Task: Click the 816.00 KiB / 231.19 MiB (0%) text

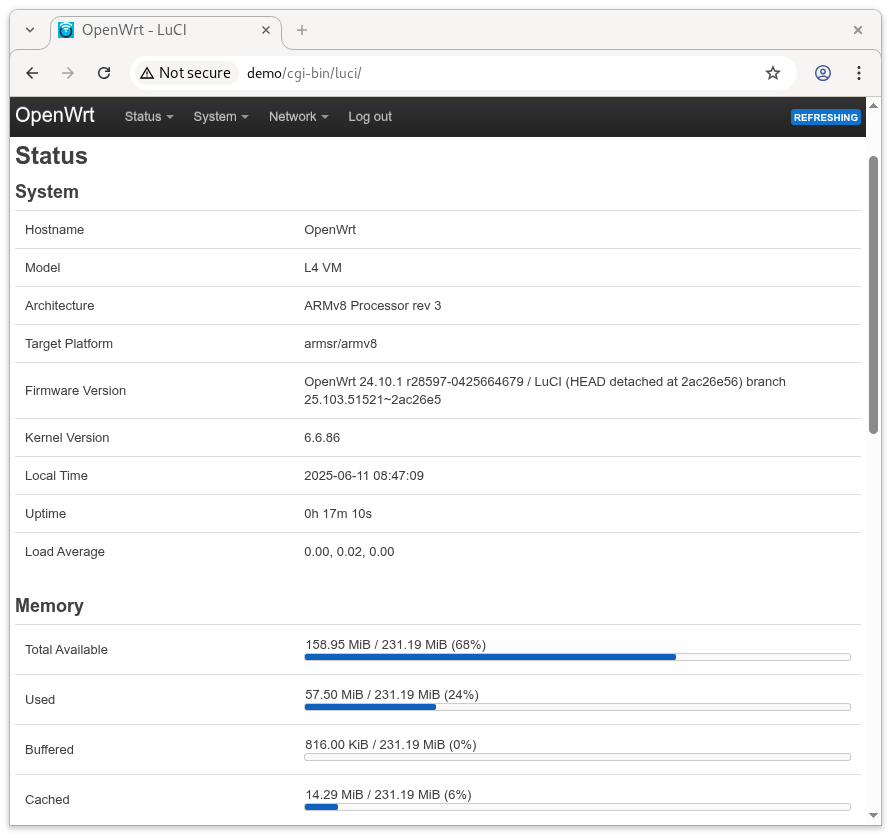Action: tap(391, 745)
